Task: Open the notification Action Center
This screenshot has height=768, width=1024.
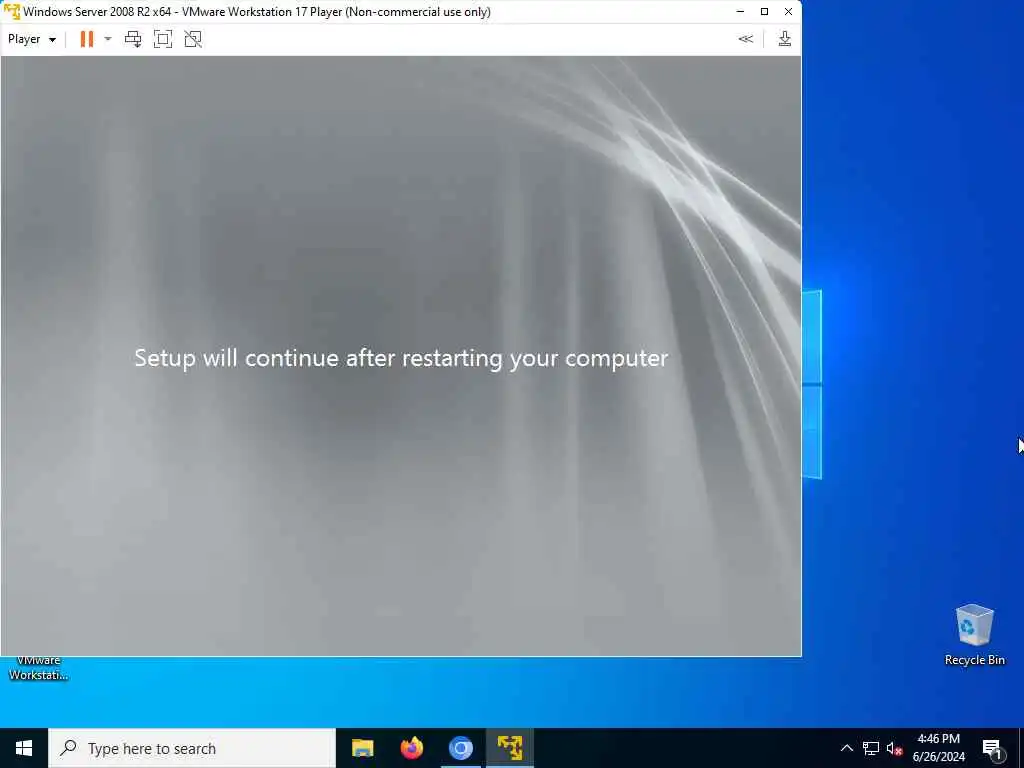Action: (992, 748)
